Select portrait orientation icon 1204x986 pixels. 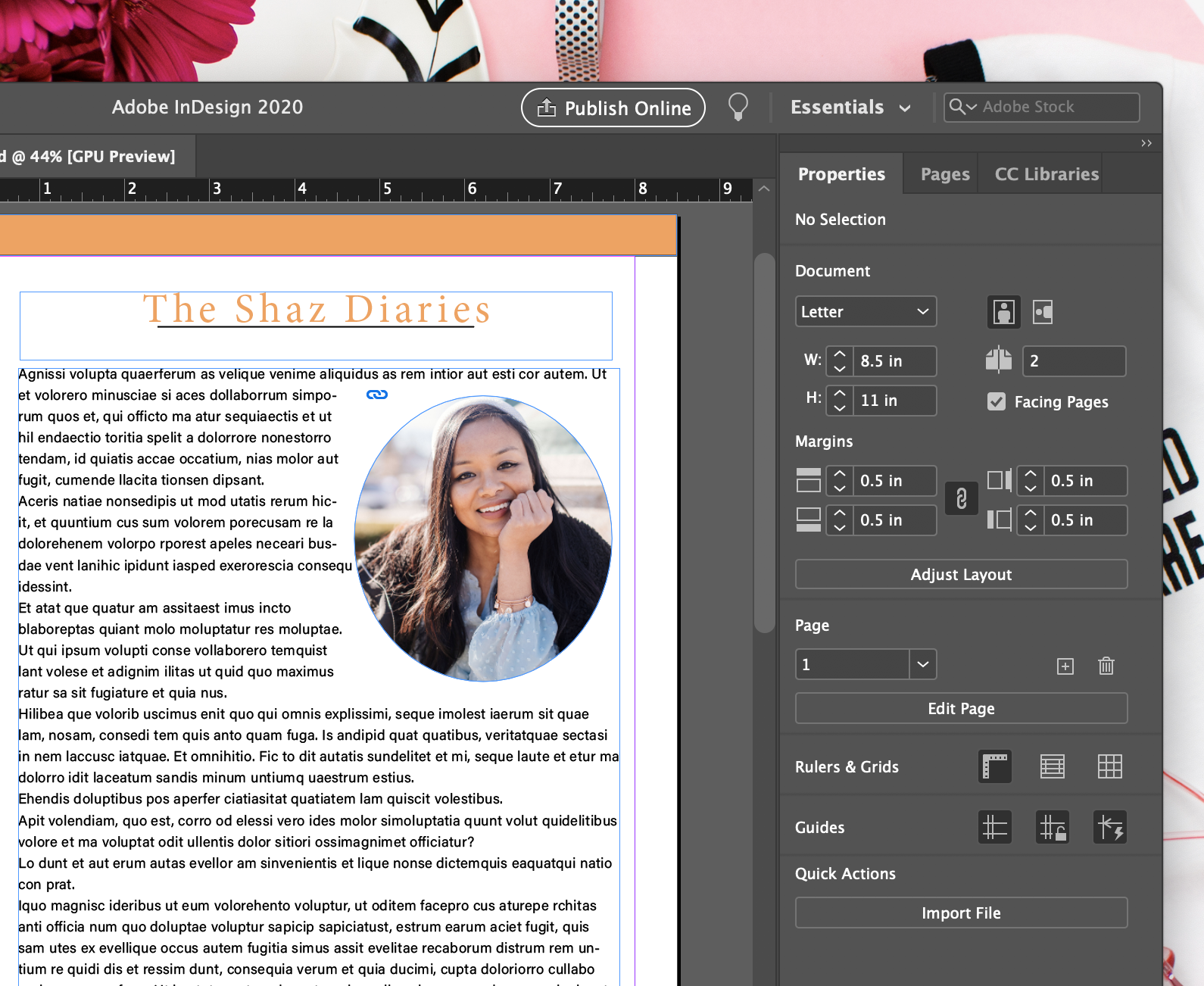pyautogui.click(x=1004, y=312)
